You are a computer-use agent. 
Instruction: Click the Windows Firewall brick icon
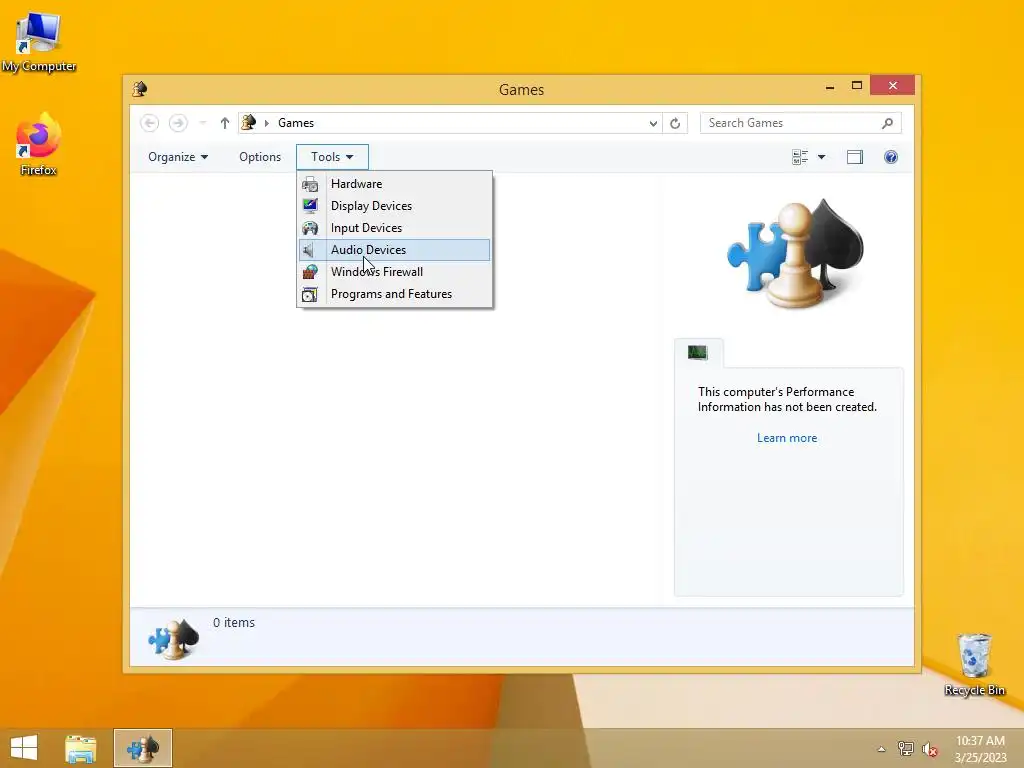[x=310, y=272]
